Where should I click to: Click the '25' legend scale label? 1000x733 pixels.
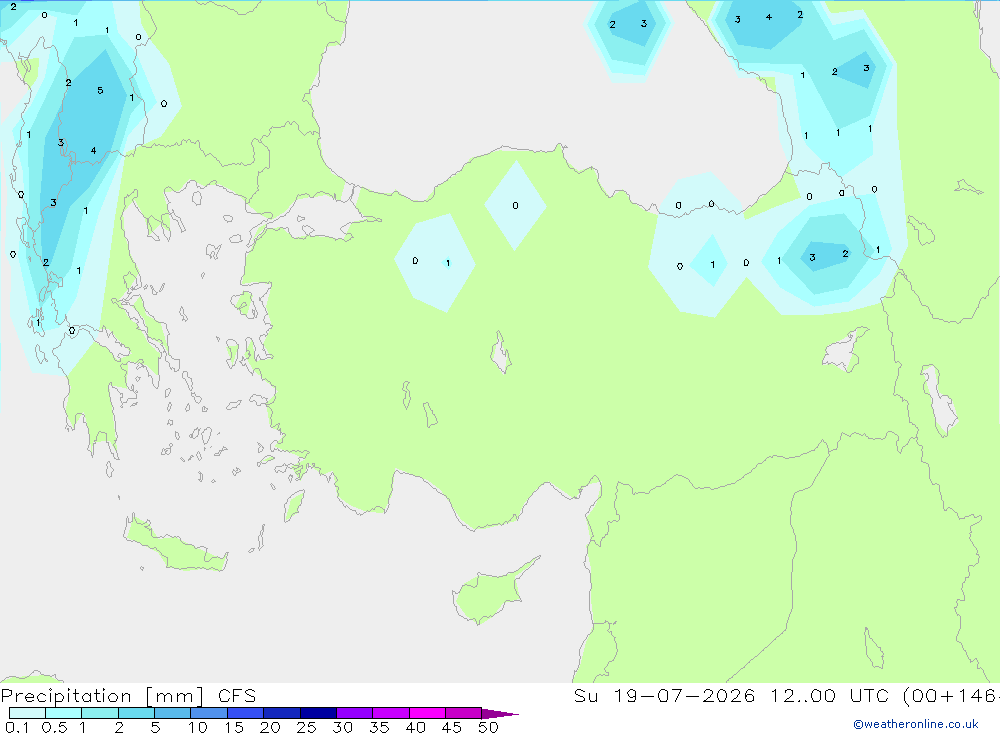click(x=306, y=727)
